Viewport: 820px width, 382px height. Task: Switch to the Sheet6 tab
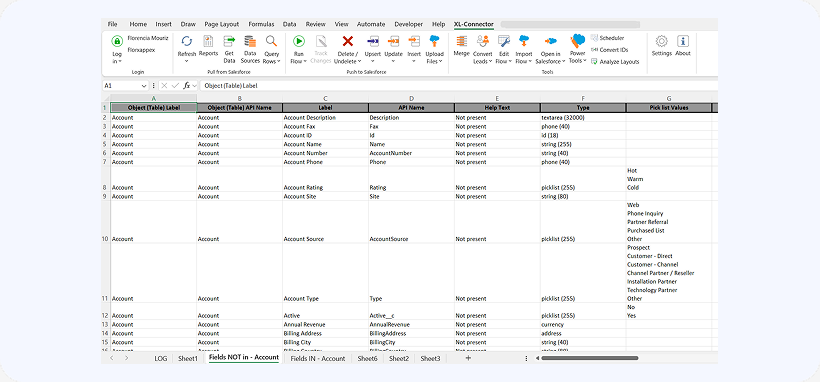tap(367, 358)
